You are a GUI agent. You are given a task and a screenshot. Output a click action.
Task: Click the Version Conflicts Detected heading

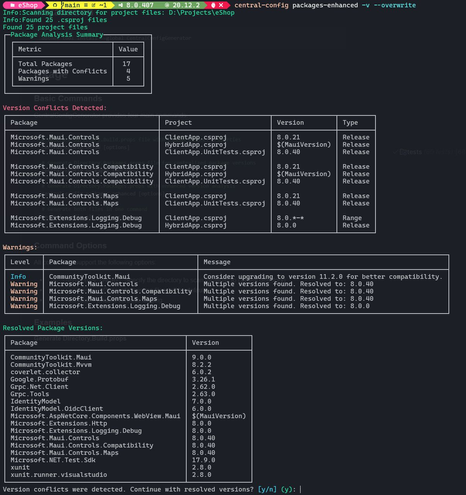pos(55,108)
